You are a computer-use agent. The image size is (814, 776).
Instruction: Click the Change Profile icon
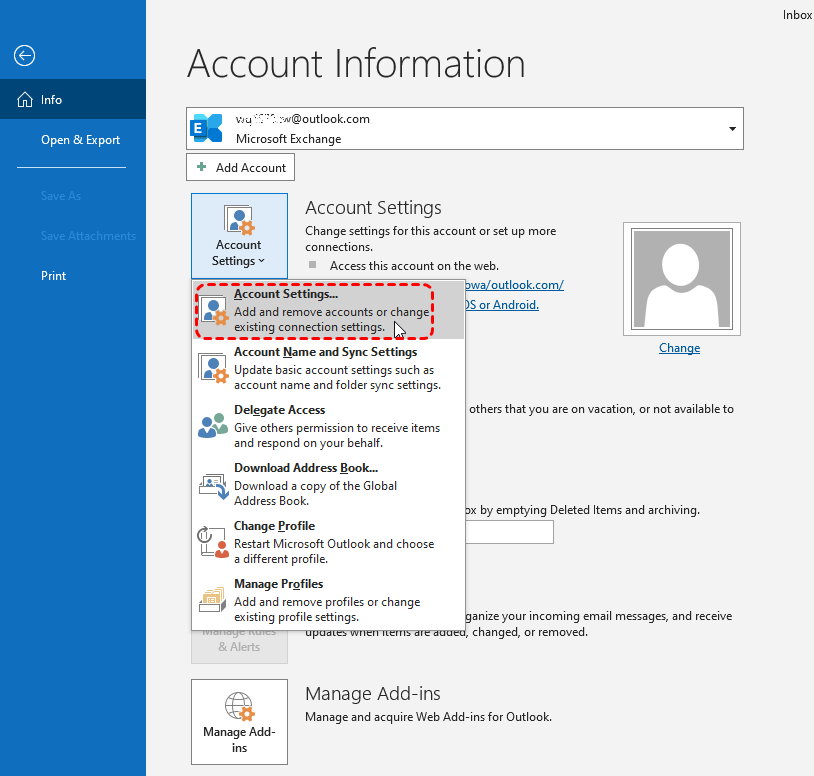(x=215, y=542)
